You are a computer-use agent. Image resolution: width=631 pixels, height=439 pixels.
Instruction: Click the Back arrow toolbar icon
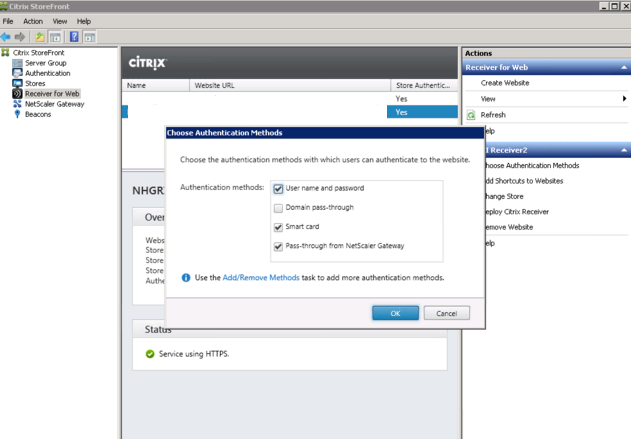(7, 37)
